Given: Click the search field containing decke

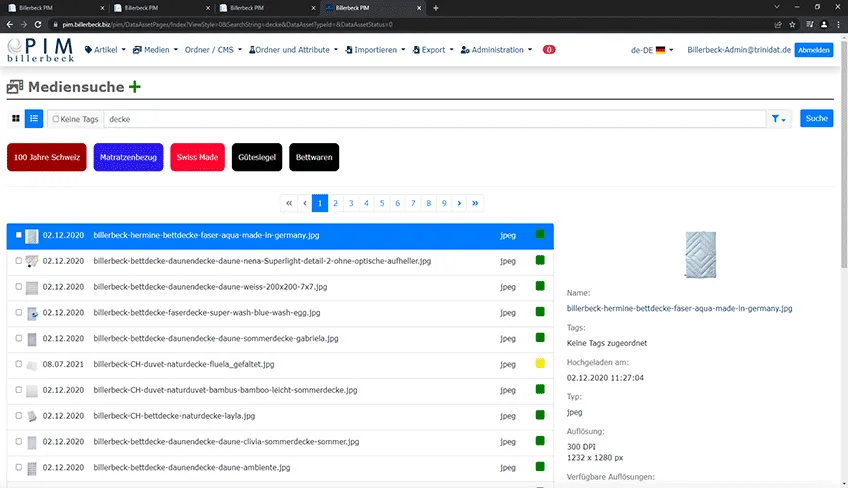Looking at the screenshot, I should [x=435, y=119].
